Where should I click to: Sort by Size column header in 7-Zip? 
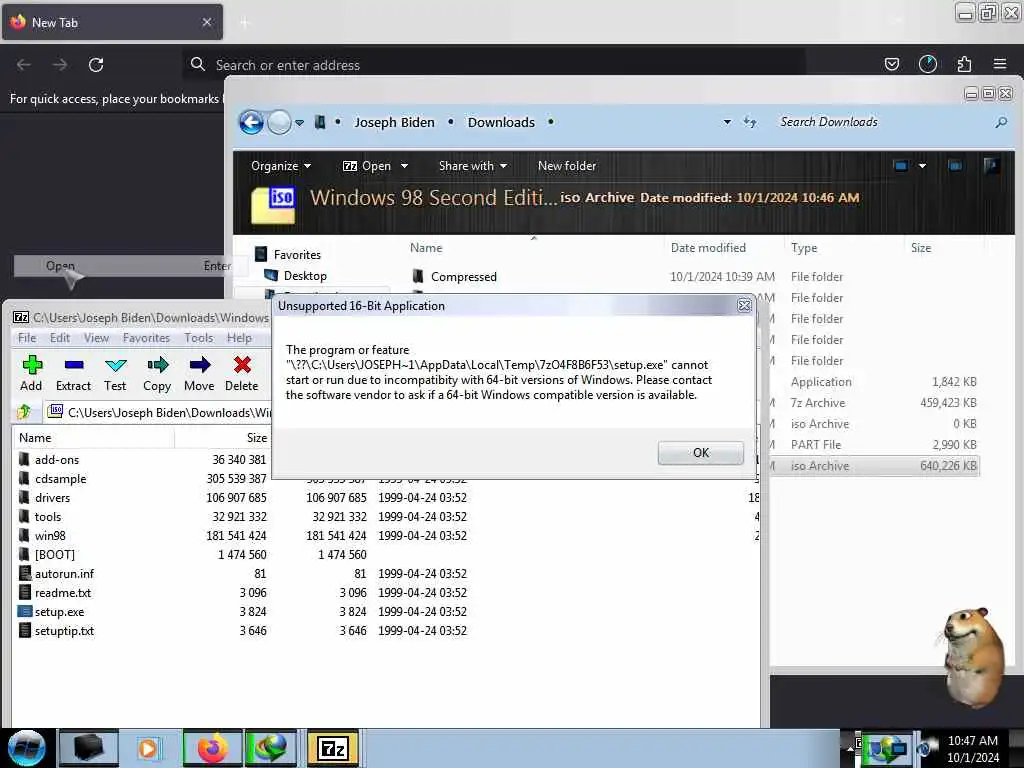[x=257, y=438]
